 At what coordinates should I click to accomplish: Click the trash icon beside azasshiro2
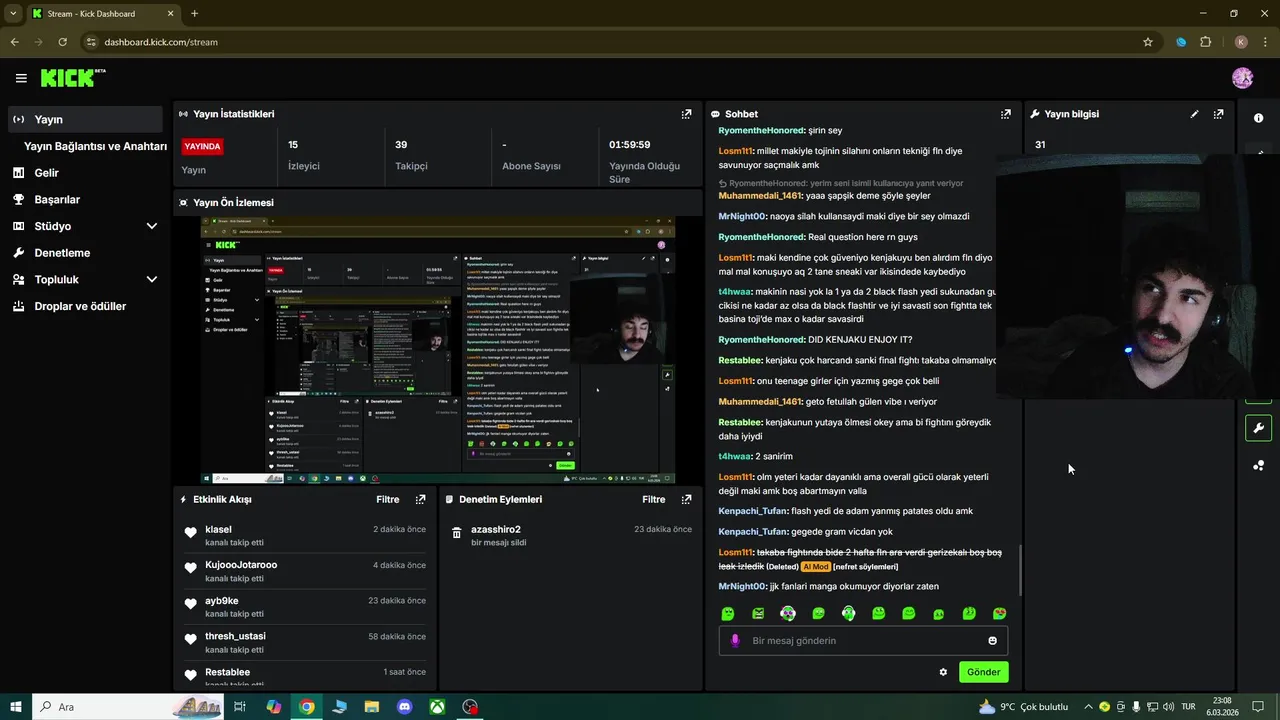click(456, 533)
